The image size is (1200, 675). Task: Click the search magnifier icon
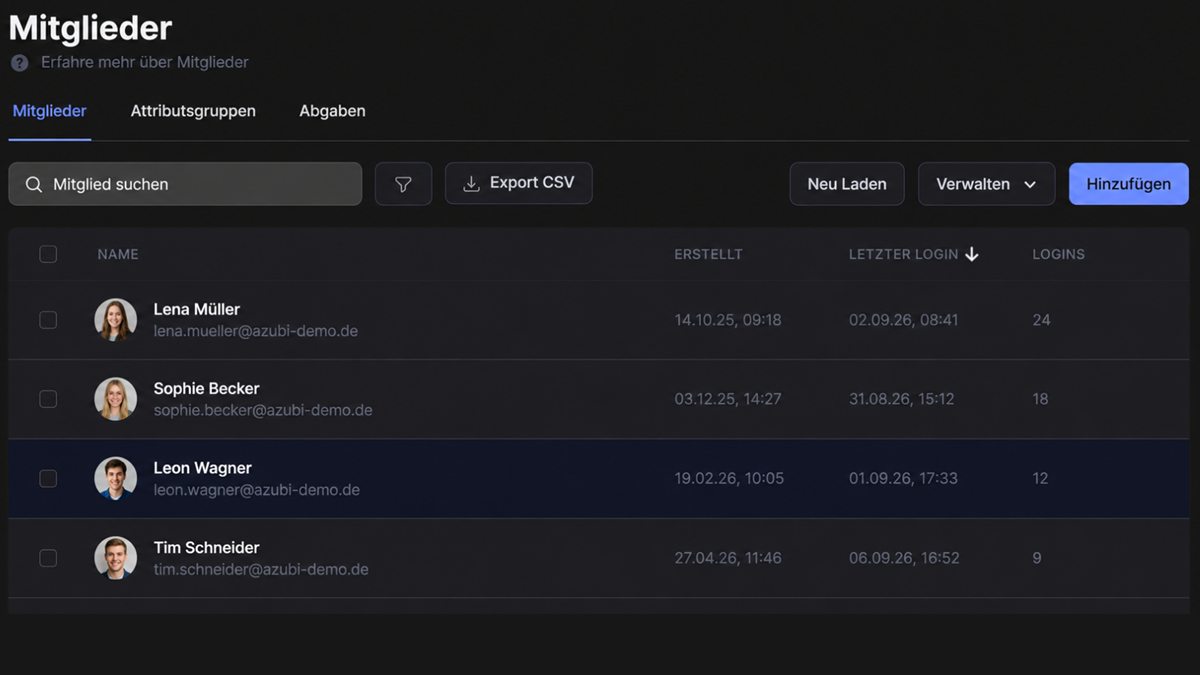coord(34,184)
